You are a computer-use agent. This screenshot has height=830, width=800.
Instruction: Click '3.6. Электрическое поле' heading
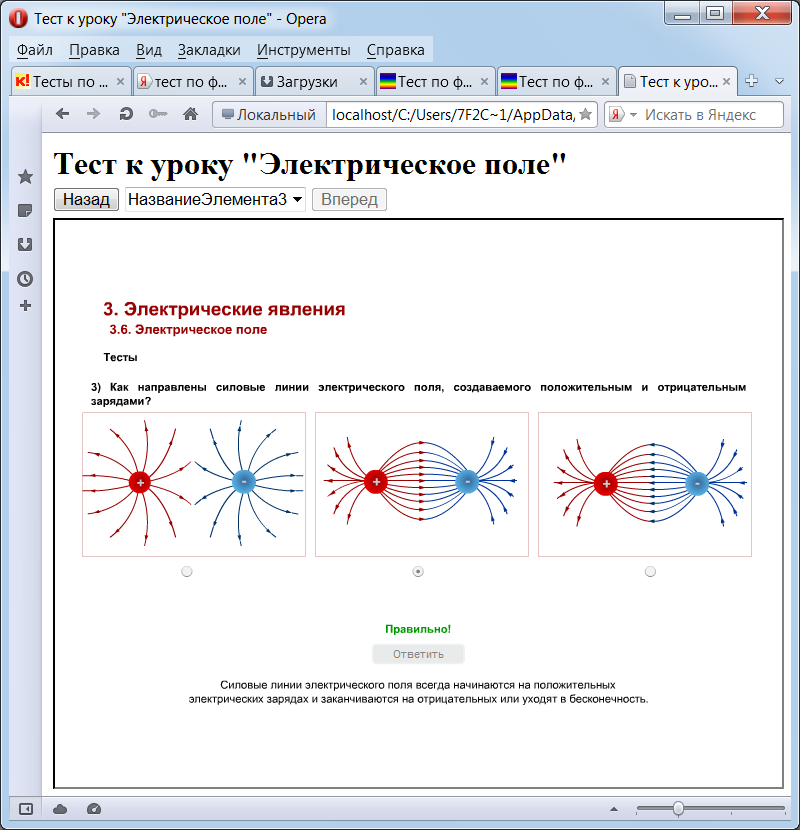(188, 329)
